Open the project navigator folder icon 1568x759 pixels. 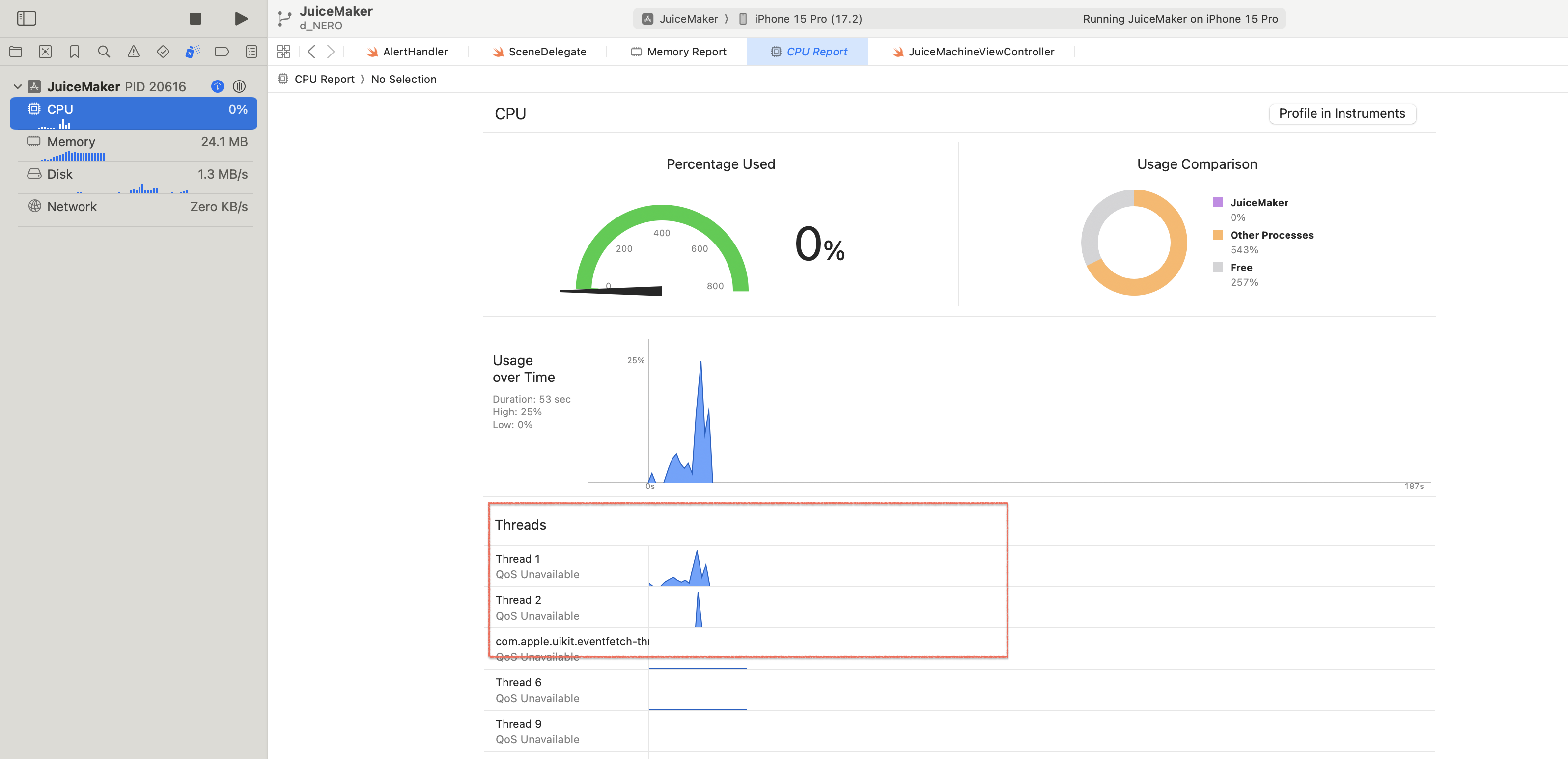16,52
